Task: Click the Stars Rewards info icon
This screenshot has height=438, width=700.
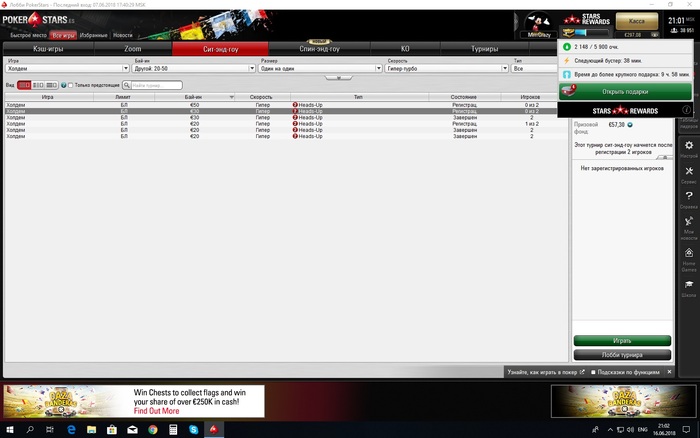Action: [x=686, y=110]
